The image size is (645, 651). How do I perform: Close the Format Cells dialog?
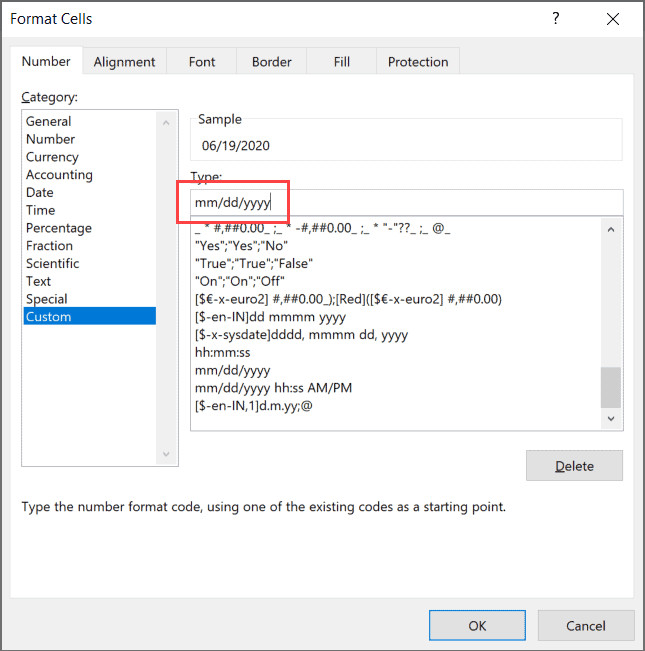(612, 18)
